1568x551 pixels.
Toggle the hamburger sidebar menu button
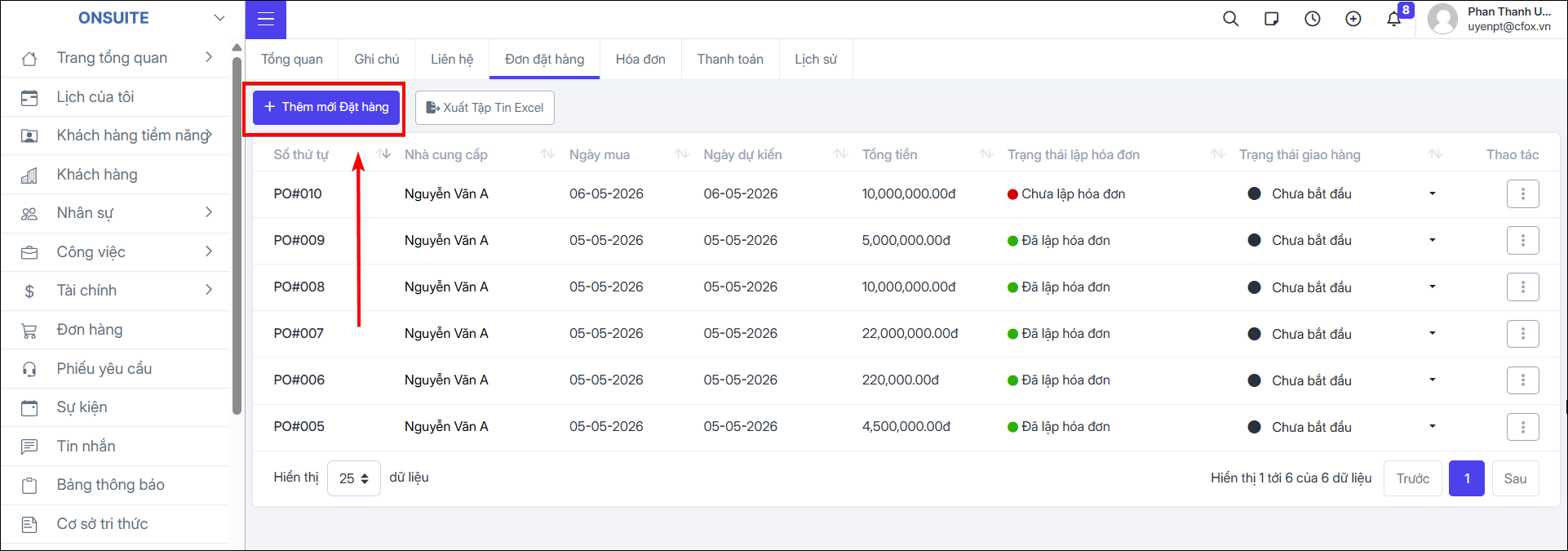pyautogui.click(x=266, y=20)
